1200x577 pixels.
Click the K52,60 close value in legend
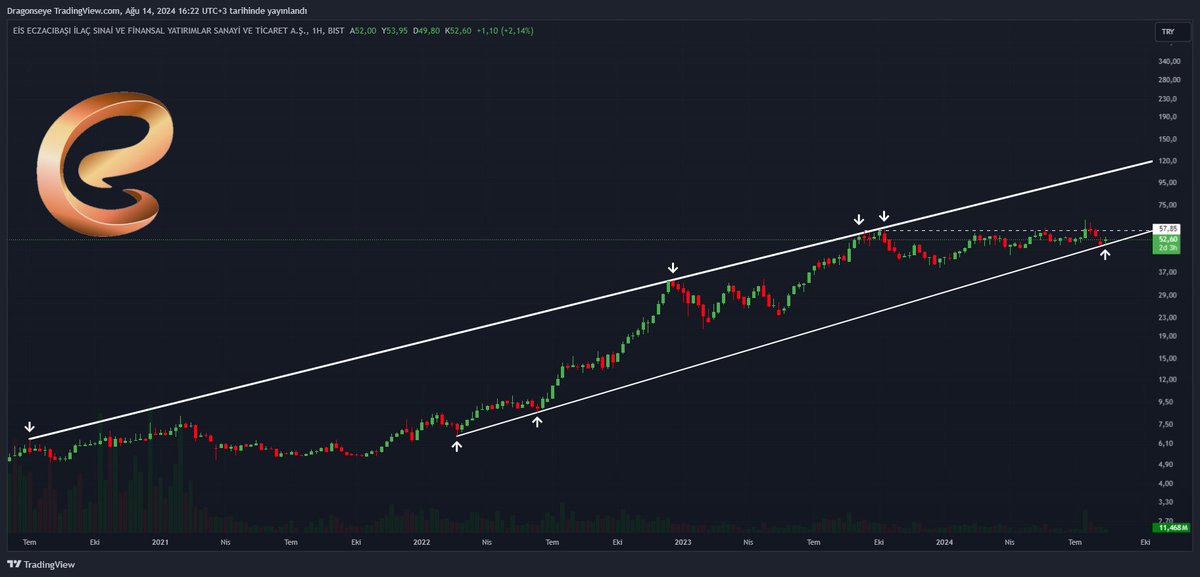pos(458,31)
